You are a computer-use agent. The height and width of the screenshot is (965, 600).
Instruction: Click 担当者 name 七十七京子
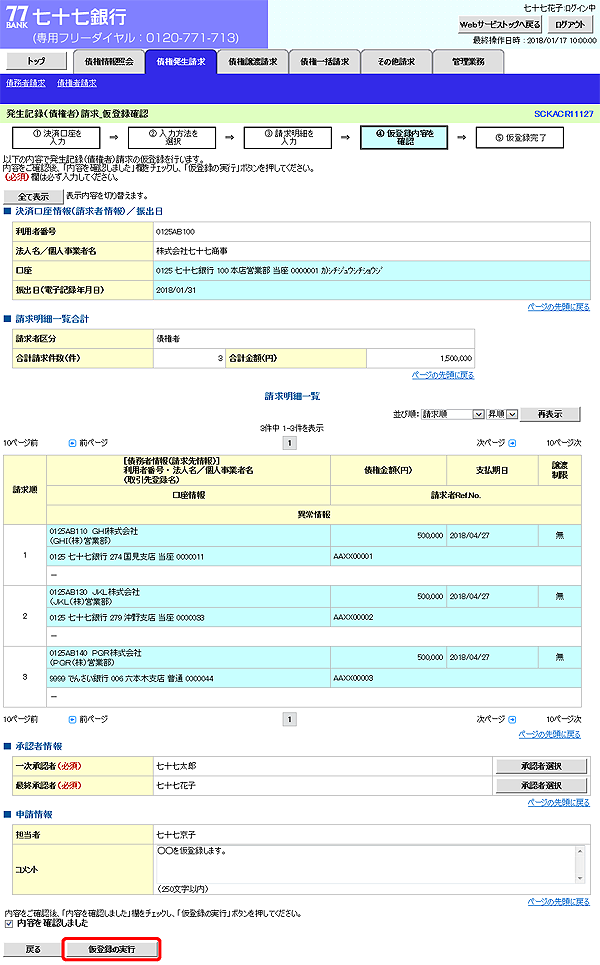[176, 835]
